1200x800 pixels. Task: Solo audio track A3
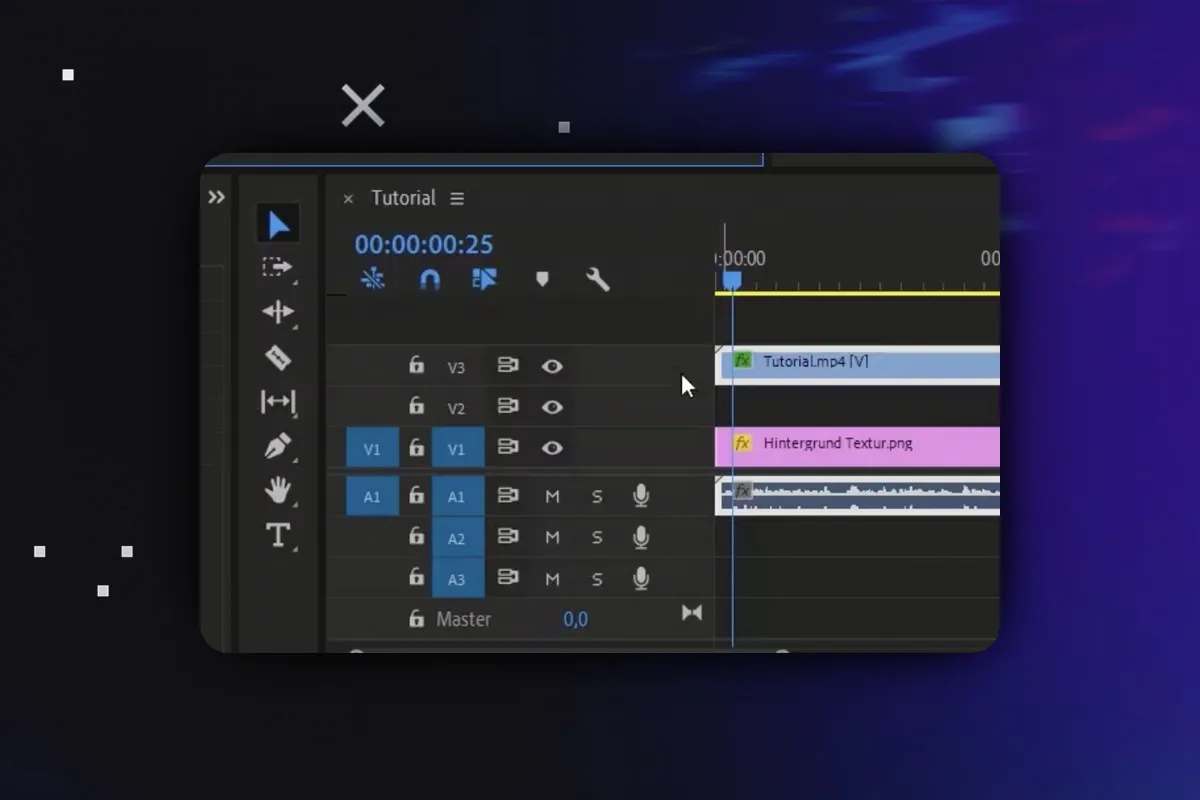pyautogui.click(x=597, y=578)
